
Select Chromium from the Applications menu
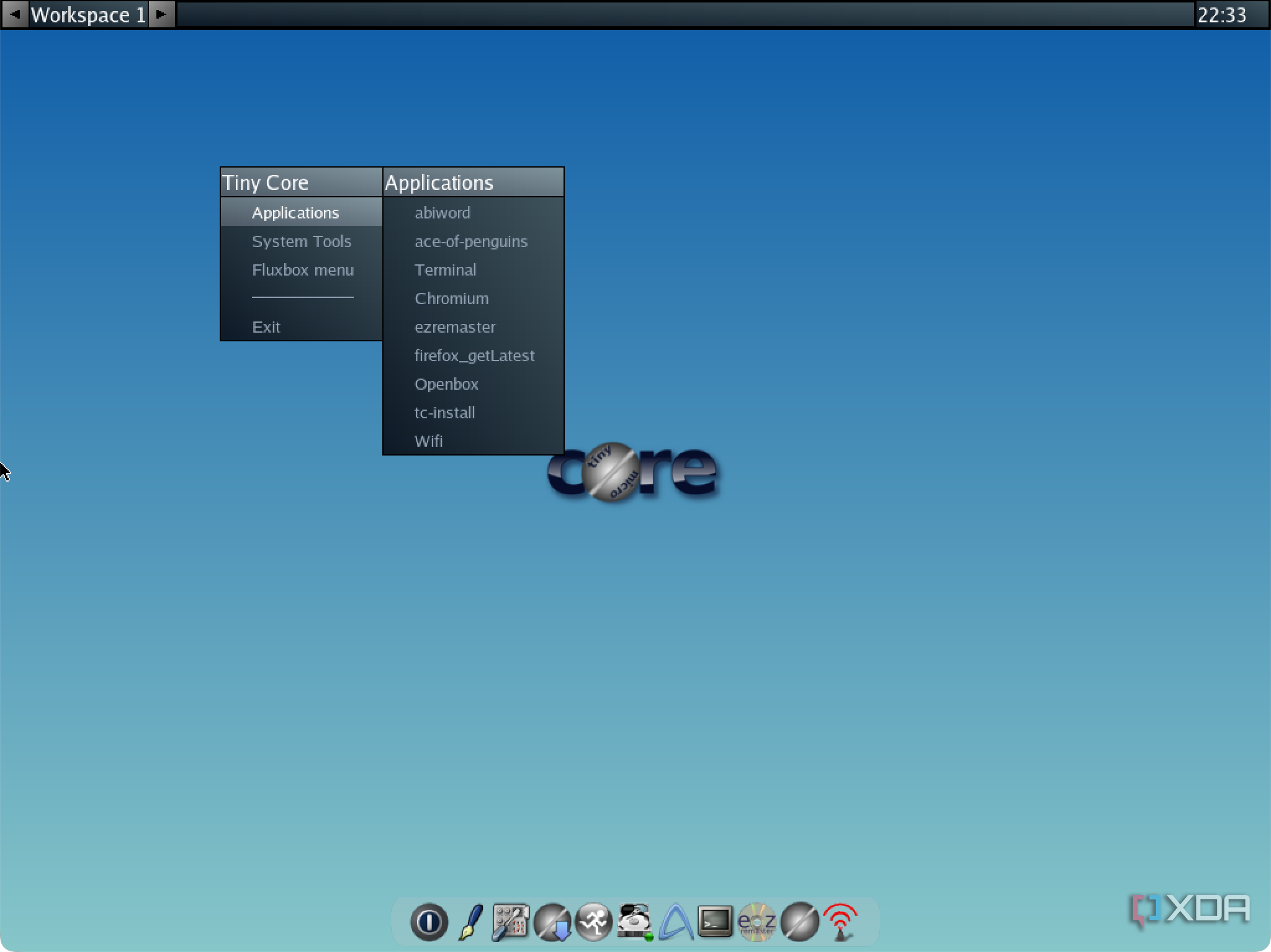pyautogui.click(x=451, y=299)
